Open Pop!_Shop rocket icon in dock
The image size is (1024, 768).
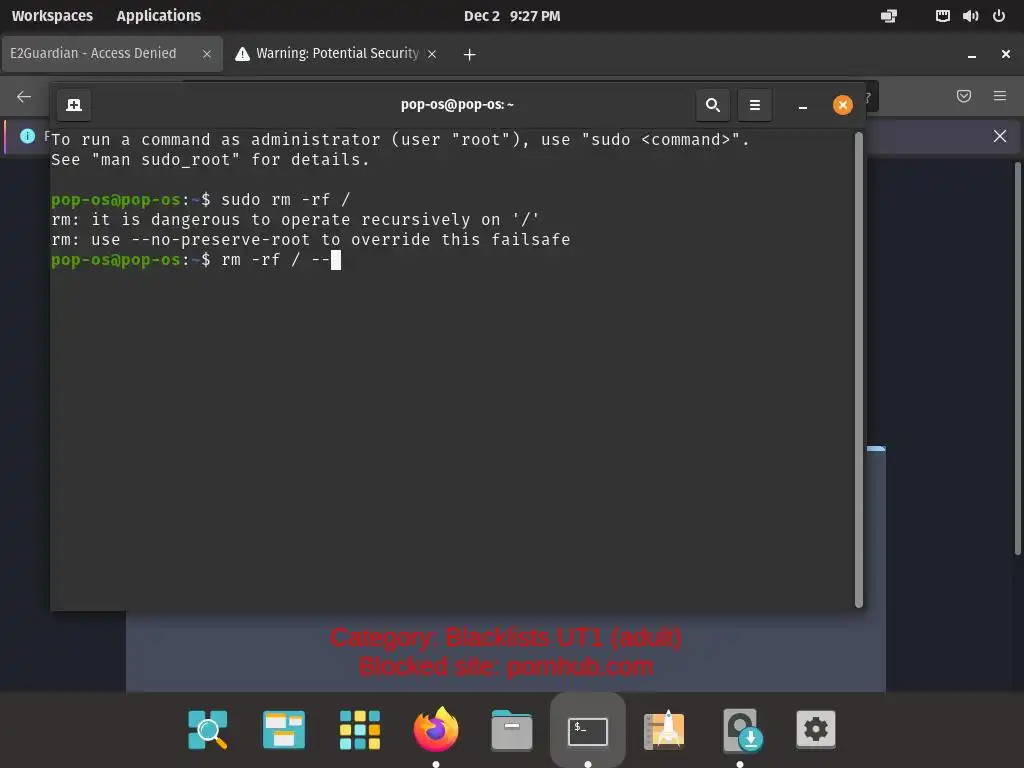[664, 729]
